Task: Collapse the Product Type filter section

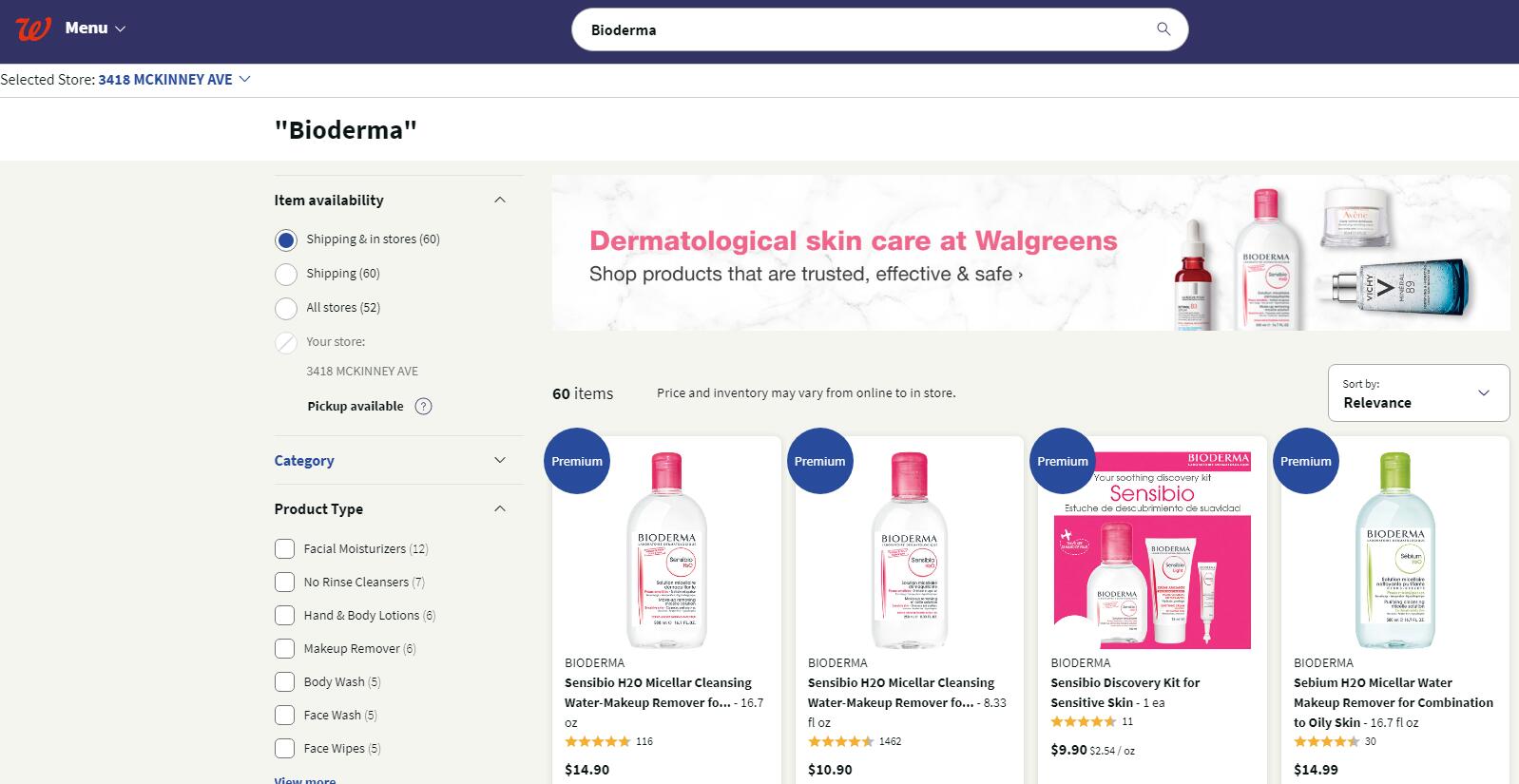Action: tap(500, 509)
